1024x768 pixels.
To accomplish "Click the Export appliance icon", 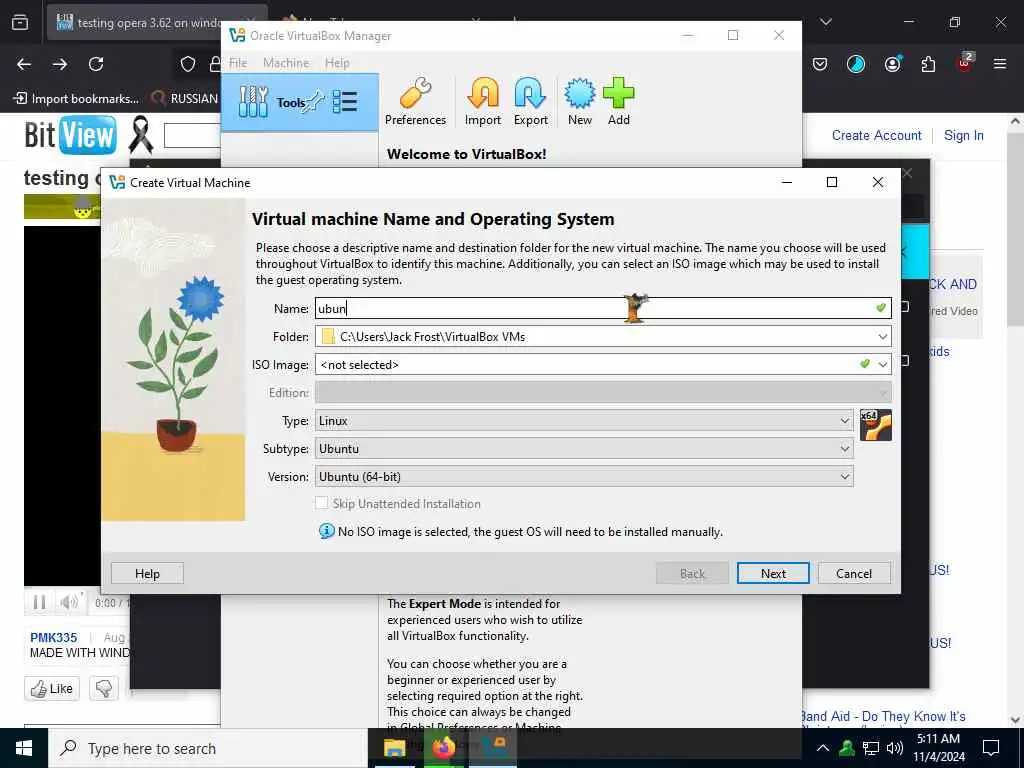I will tap(530, 93).
